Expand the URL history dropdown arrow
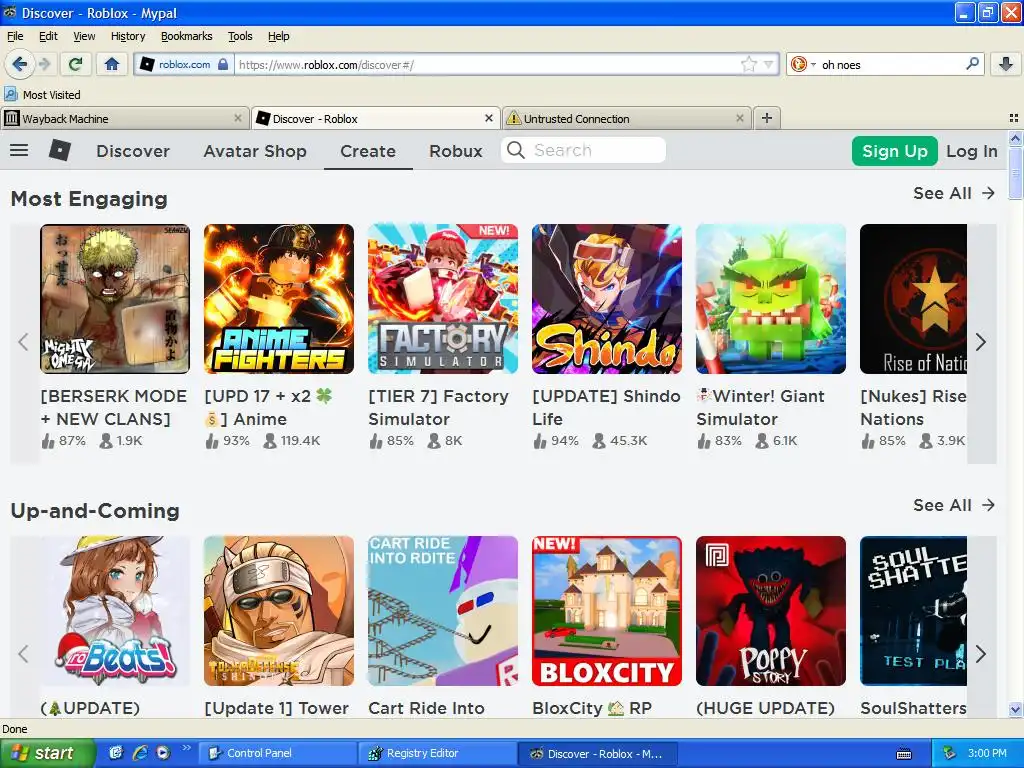 (x=768, y=64)
